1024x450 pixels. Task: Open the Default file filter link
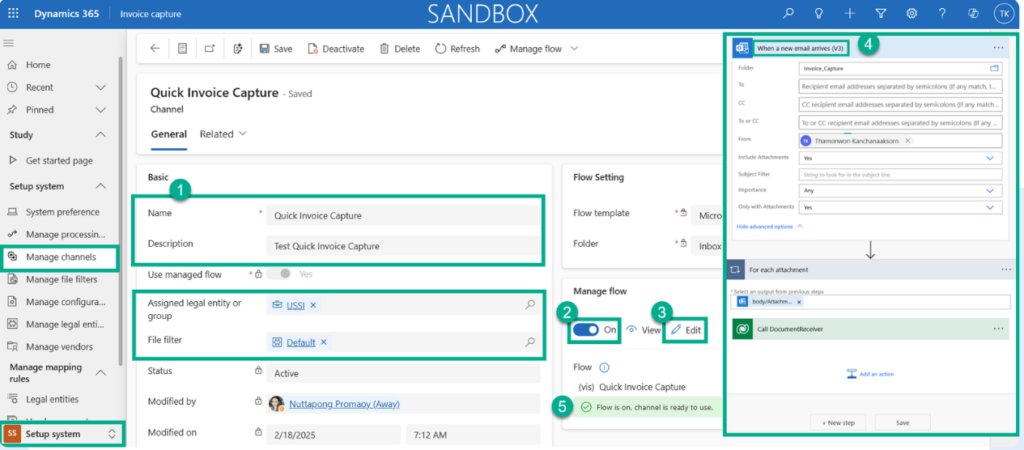[301, 342]
